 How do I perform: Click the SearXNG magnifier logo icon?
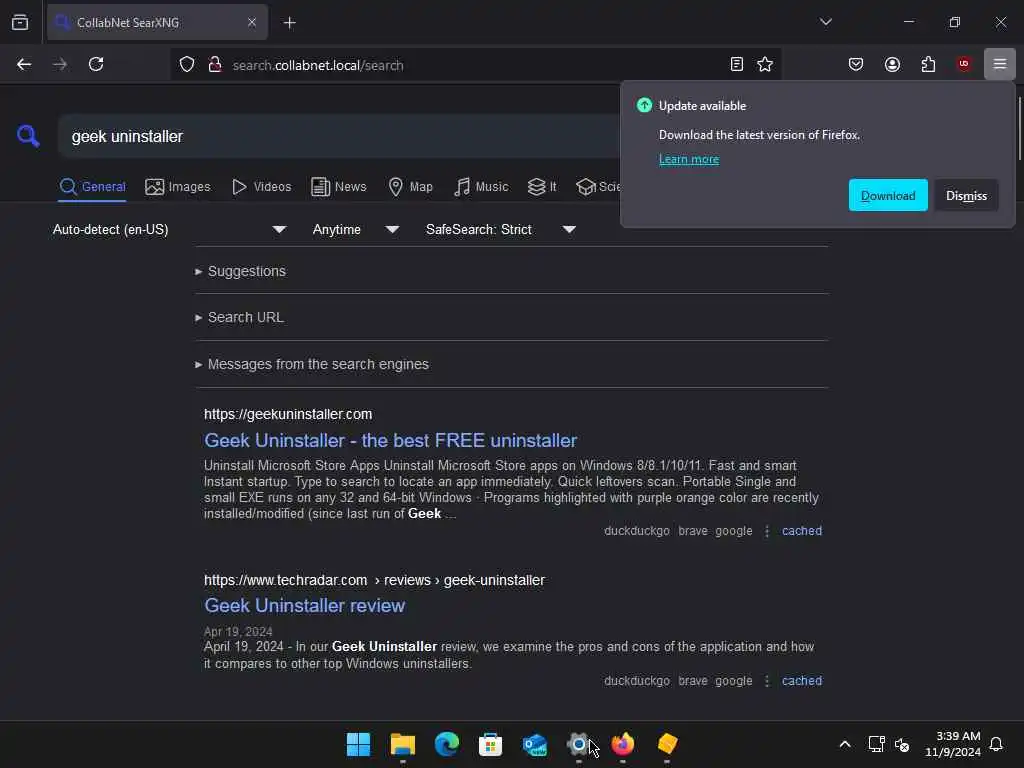click(x=28, y=136)
